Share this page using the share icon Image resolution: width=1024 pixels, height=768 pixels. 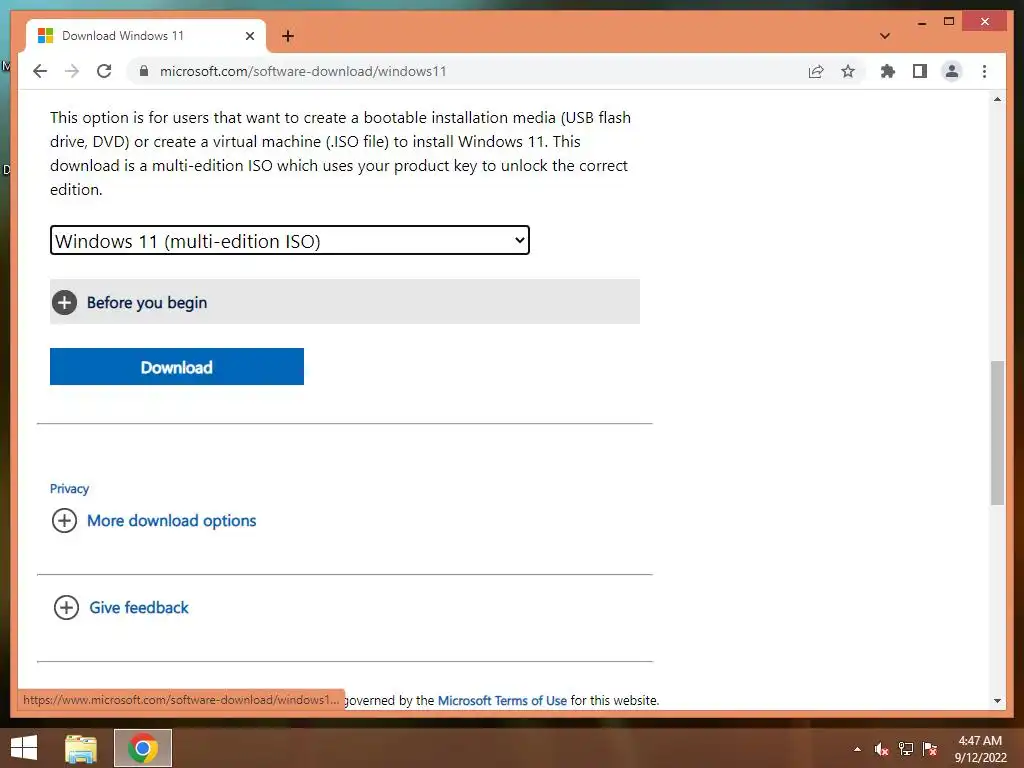(816, 71)
